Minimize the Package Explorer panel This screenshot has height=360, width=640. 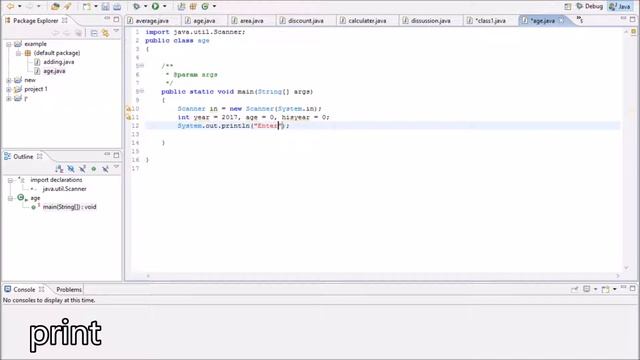click(107, 19)
